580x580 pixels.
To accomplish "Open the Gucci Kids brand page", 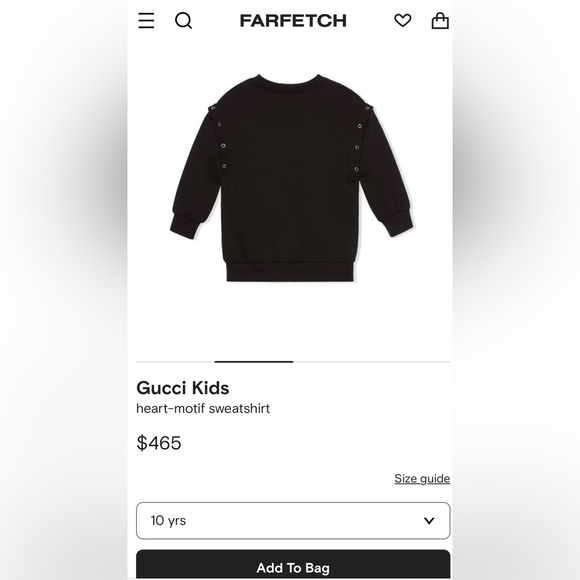I will point(183,388).
